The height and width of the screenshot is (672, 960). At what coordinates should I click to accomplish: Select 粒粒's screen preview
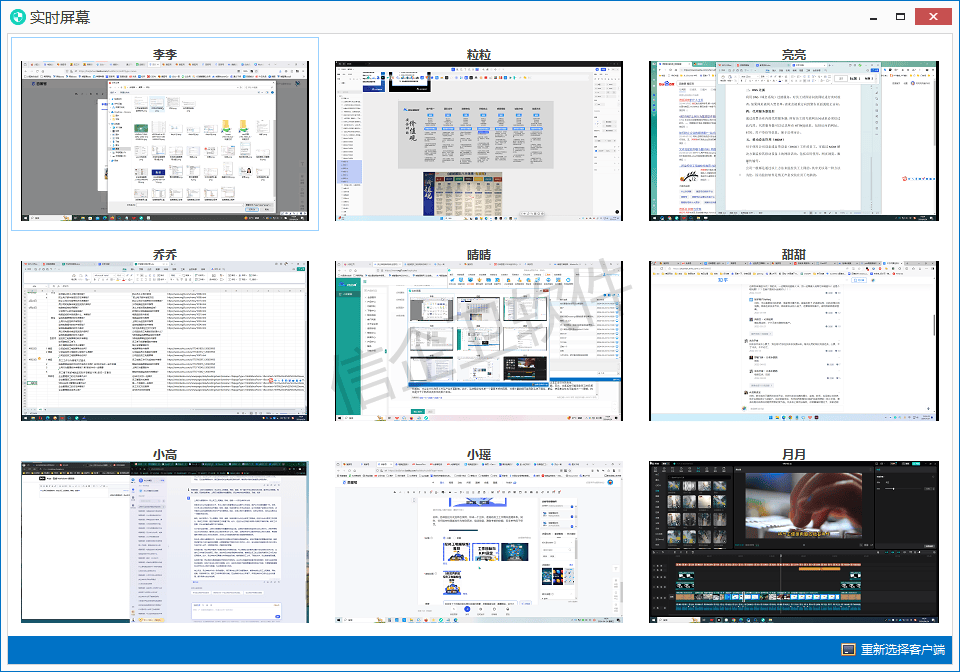tap(479, 141)
